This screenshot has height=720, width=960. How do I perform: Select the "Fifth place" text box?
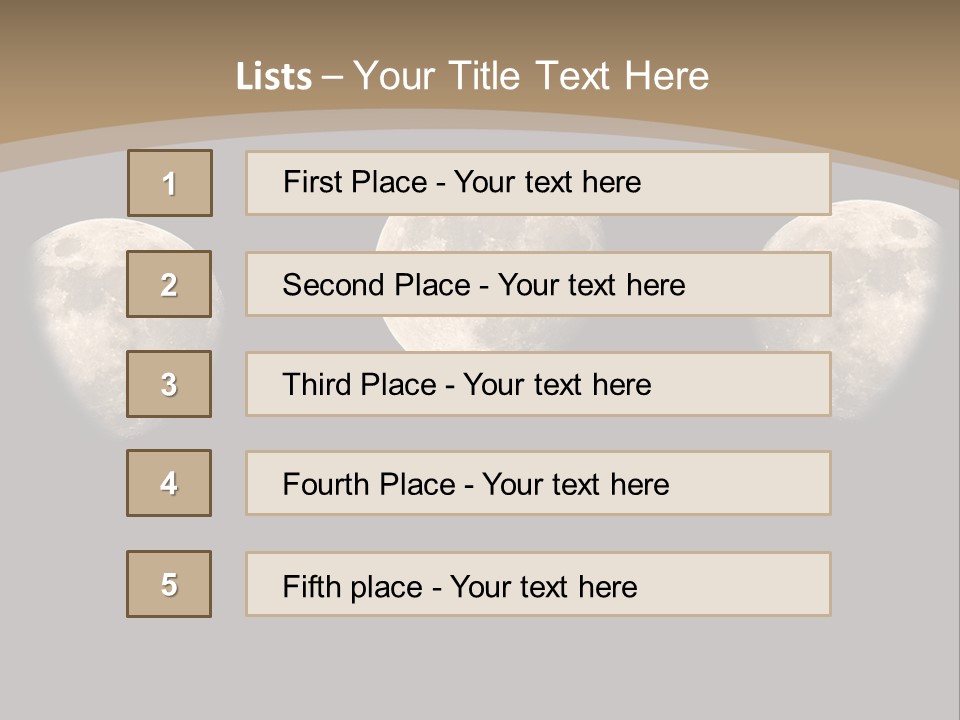tap(538, 585)
